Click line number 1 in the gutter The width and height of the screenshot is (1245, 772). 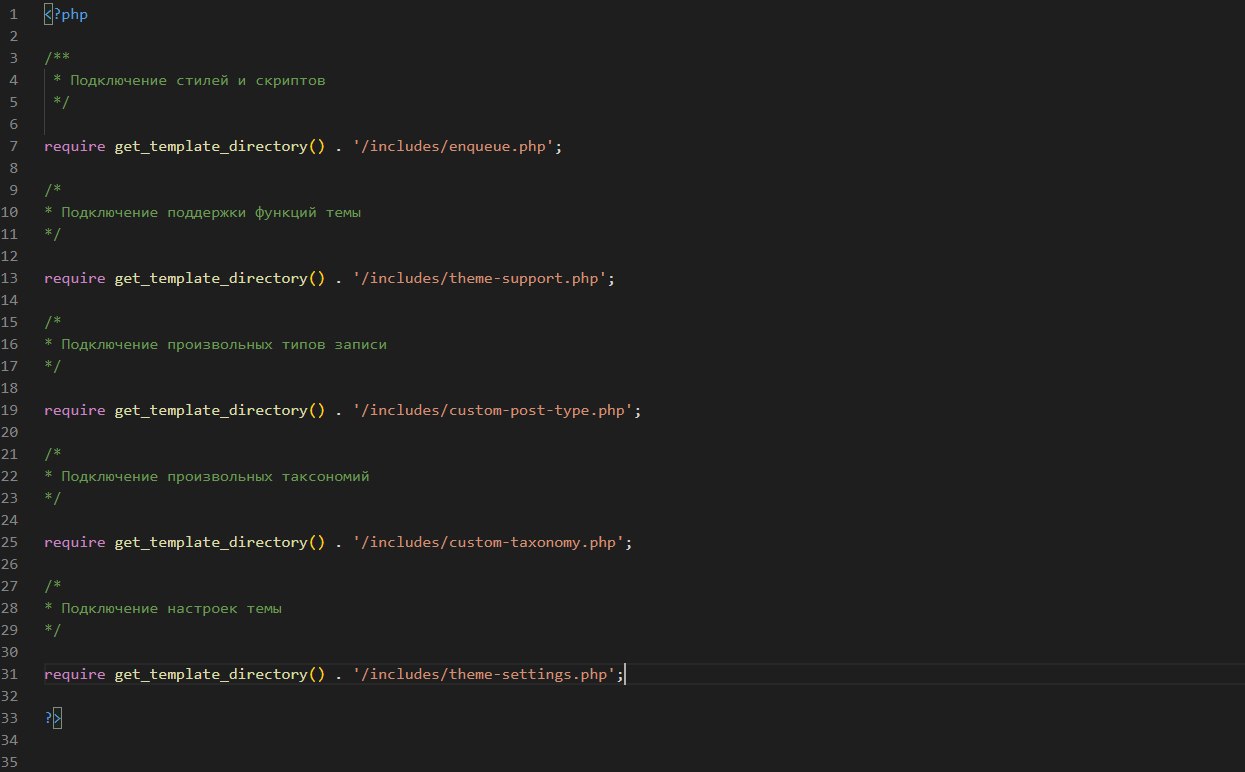pyautogui.click(x=12, y=15)
